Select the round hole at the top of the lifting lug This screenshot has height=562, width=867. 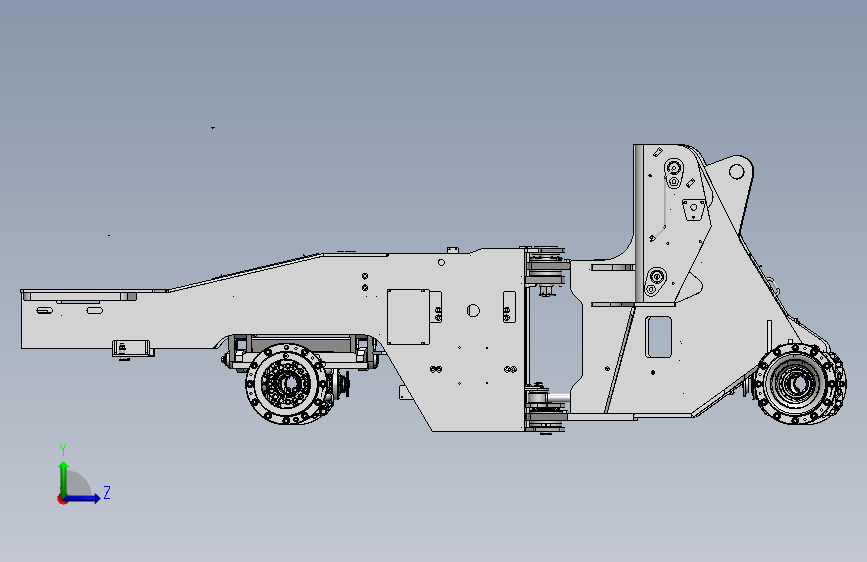pos(737,171)
